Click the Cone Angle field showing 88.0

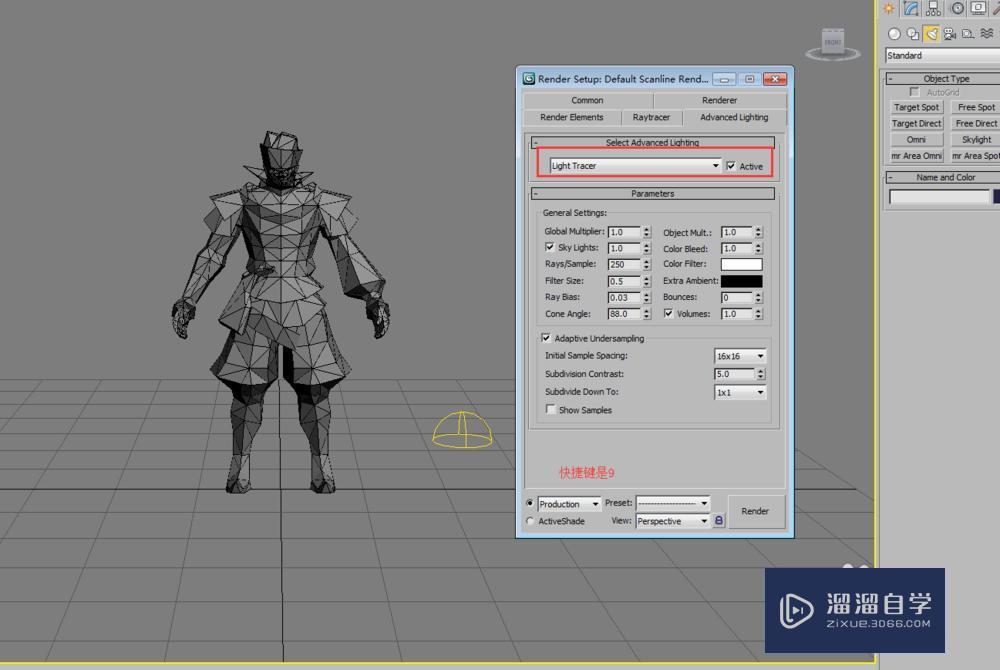[x=624, y=314]
